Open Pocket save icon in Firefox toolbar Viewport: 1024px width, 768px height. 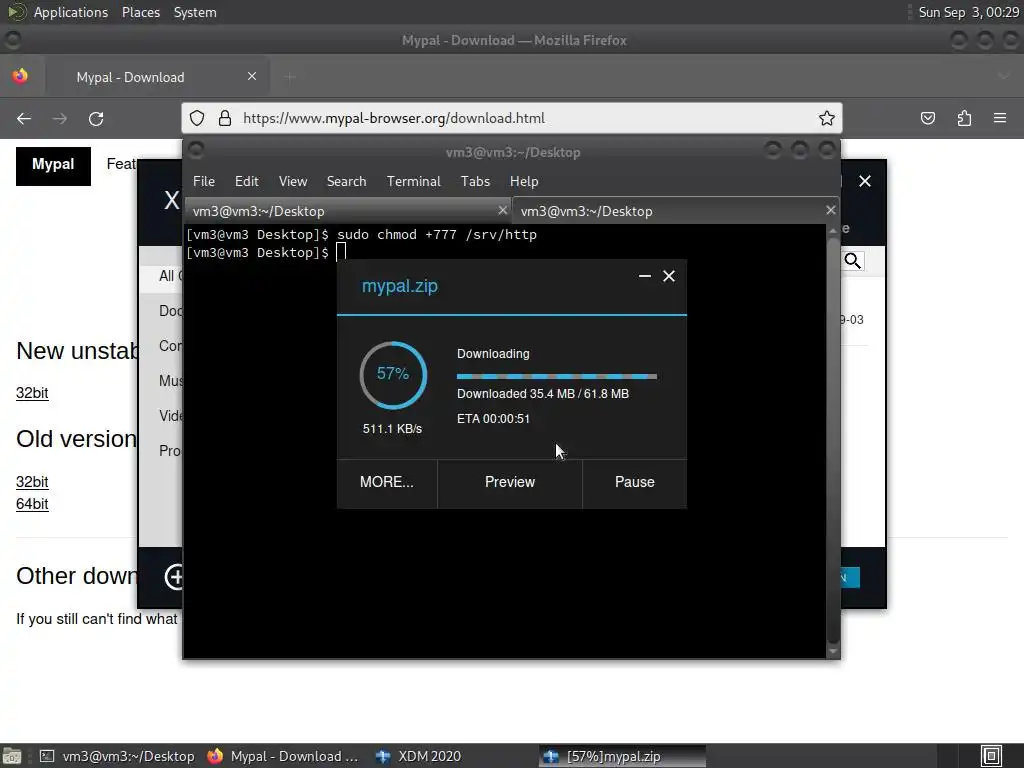click(x=927, y=118)
